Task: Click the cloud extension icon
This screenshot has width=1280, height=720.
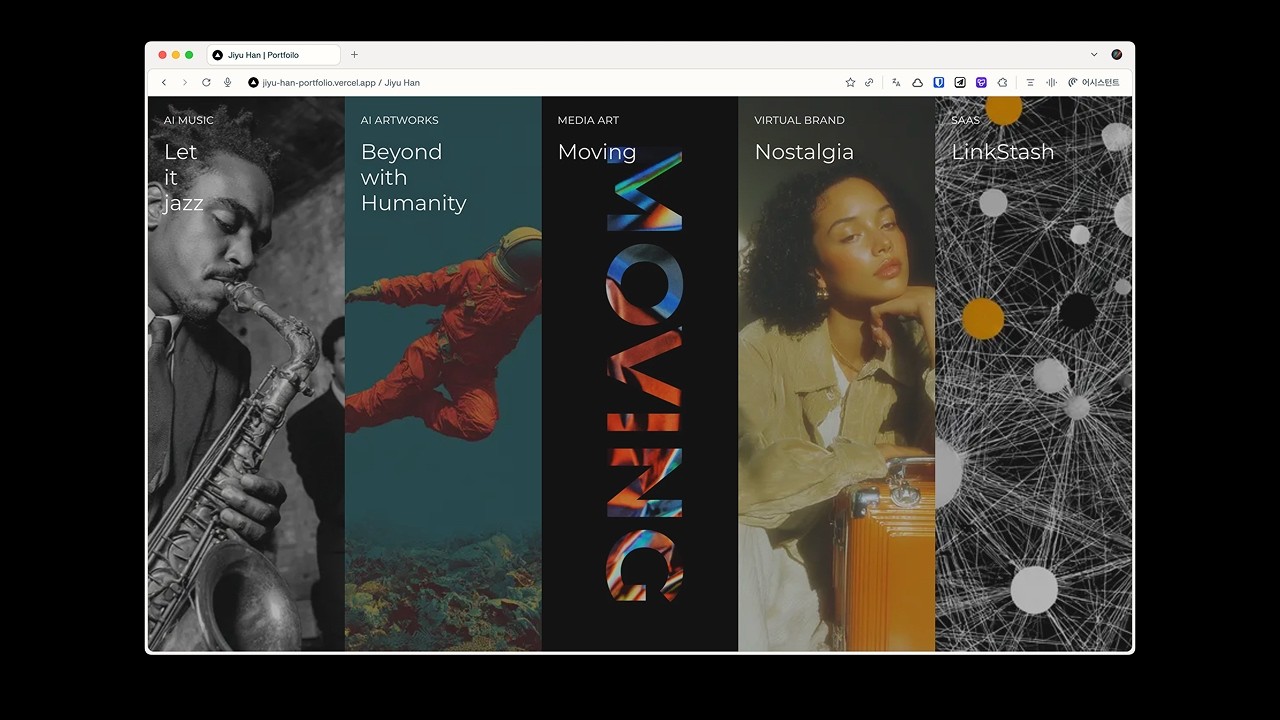Action: 917,83
